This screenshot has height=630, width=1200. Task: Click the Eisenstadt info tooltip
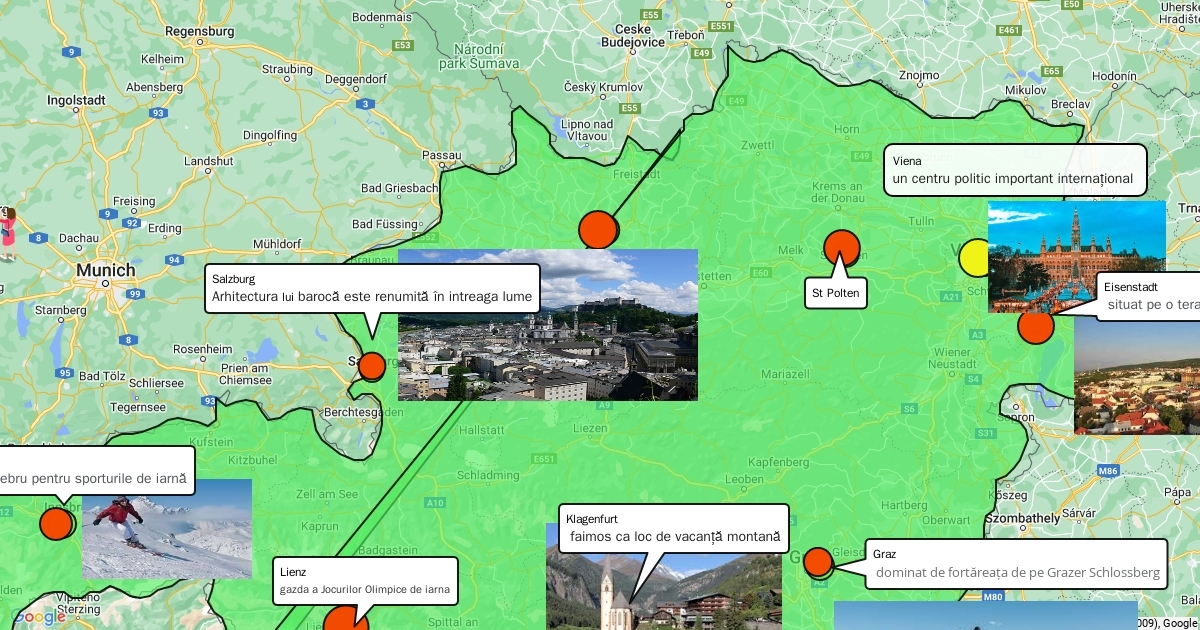(1148, 297)
